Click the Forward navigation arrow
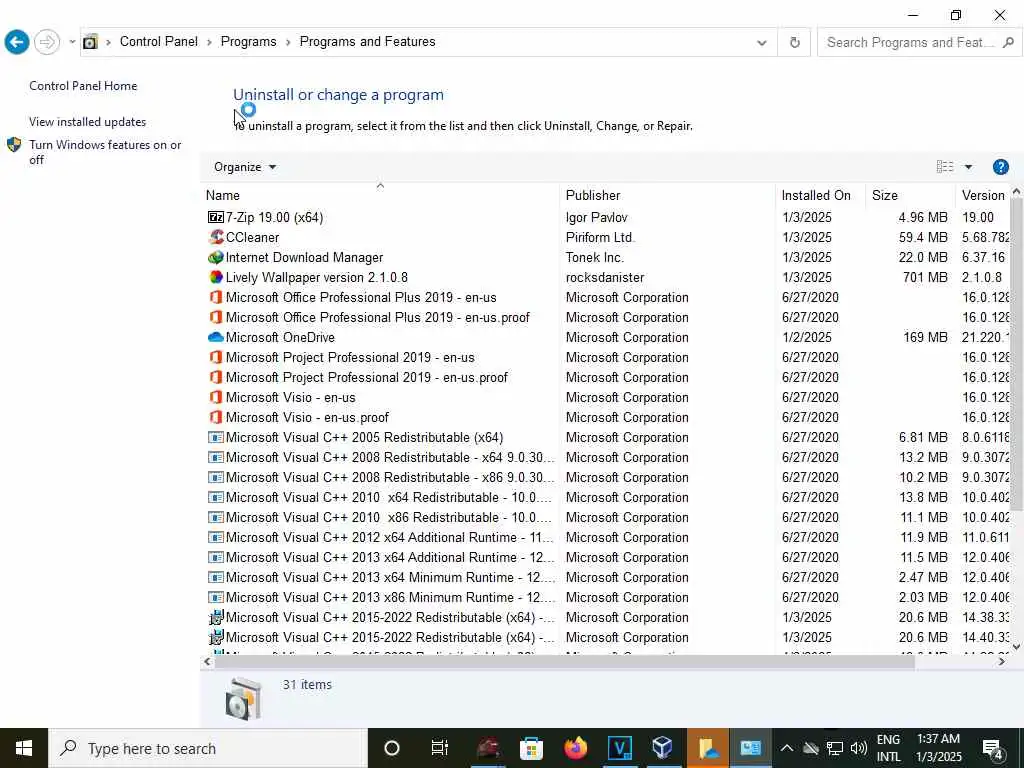 (47, 42)
